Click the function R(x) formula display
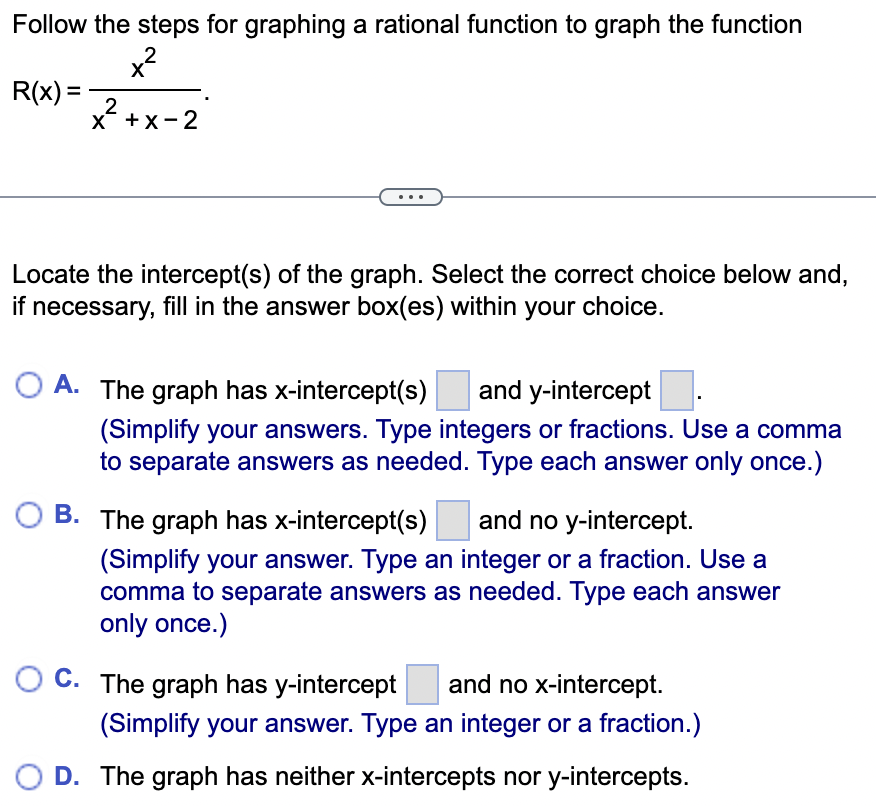The image size is (876, 806). click(x=110, y=90)
